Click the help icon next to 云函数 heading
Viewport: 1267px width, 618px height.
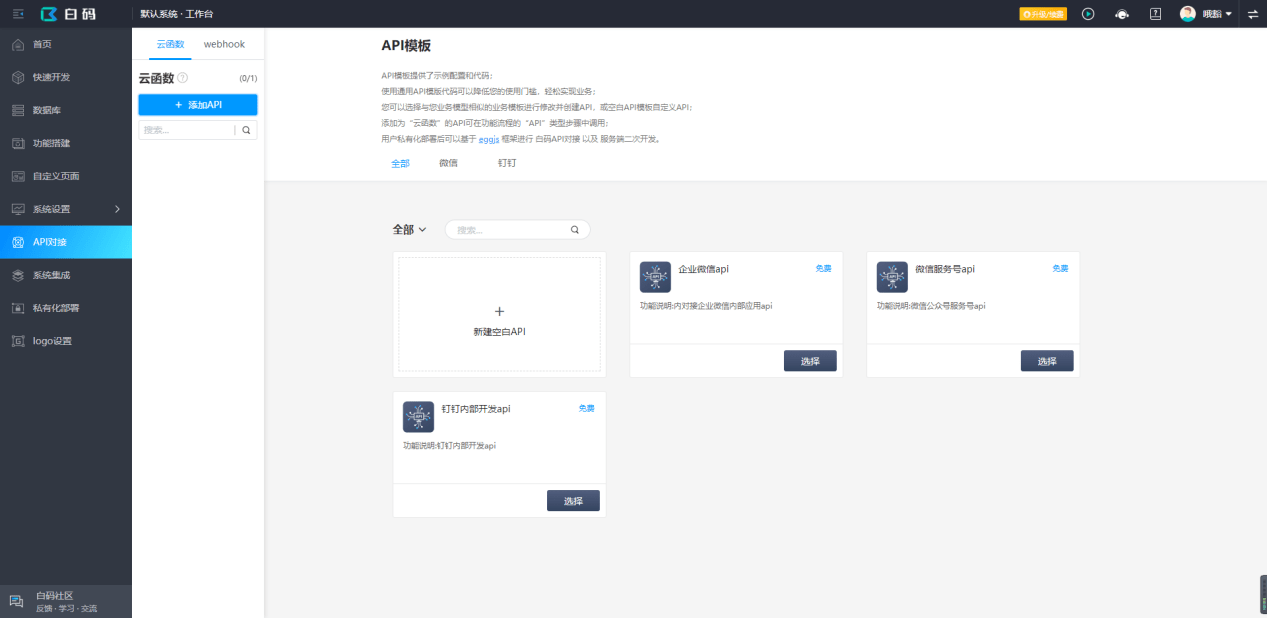(x=182, y=78)
